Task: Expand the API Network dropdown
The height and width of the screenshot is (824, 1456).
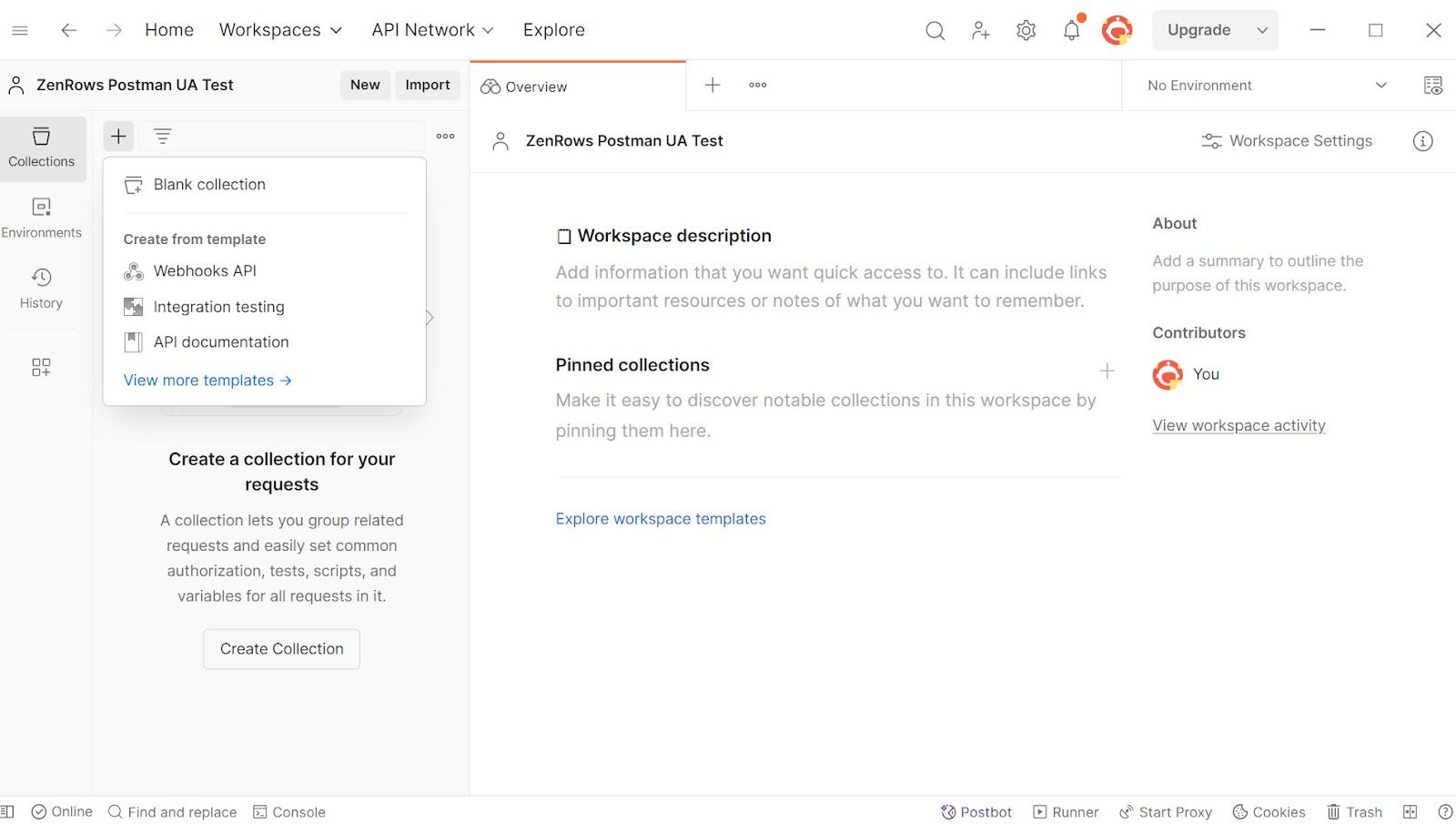Action: (x=432, y=30)
